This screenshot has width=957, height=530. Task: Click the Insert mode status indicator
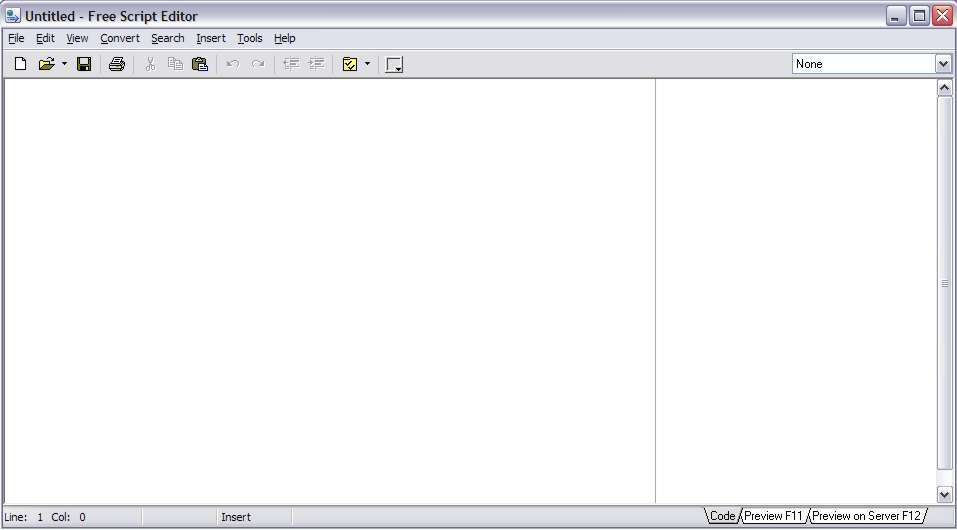pos(236,517)
